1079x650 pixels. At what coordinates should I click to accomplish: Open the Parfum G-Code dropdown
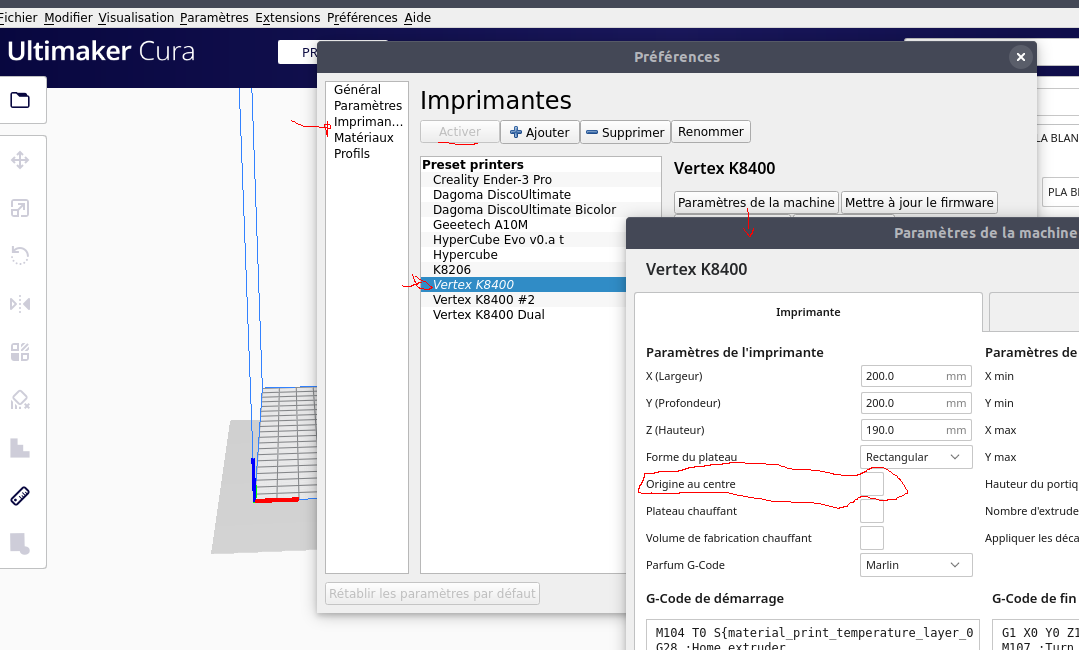point(916,565)
